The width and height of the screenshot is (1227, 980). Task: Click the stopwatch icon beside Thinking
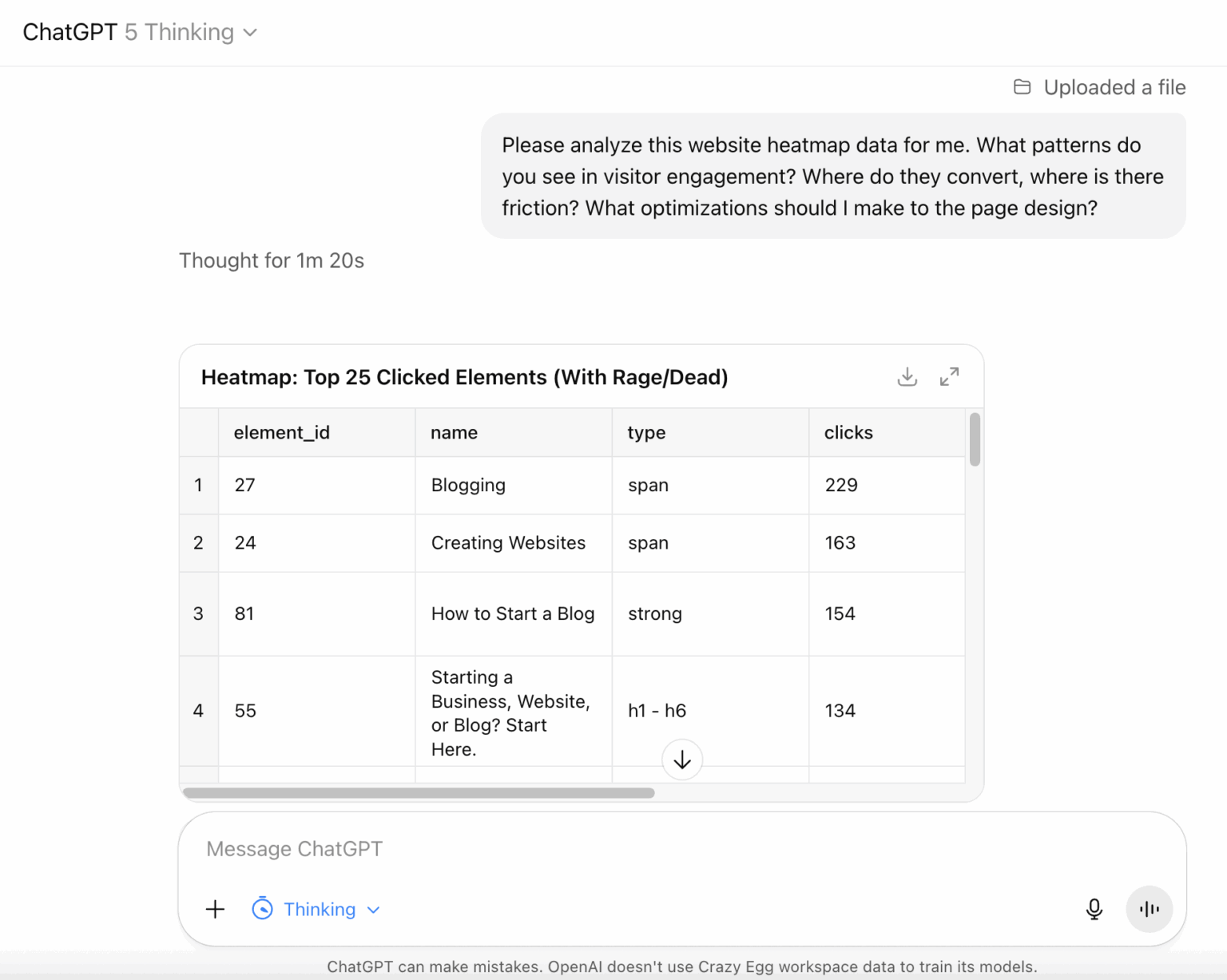[x=264, y=909]
